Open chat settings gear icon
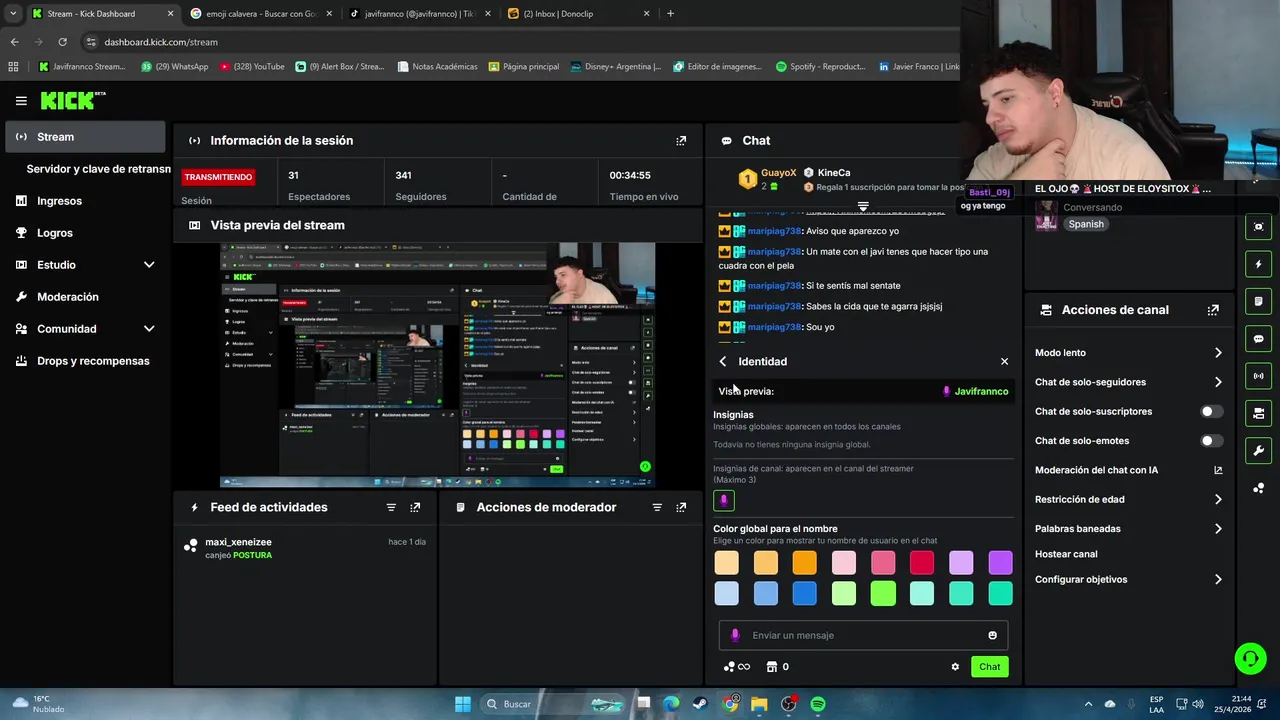Viewport: 1280px width, 720px height. tap(955, 667)
